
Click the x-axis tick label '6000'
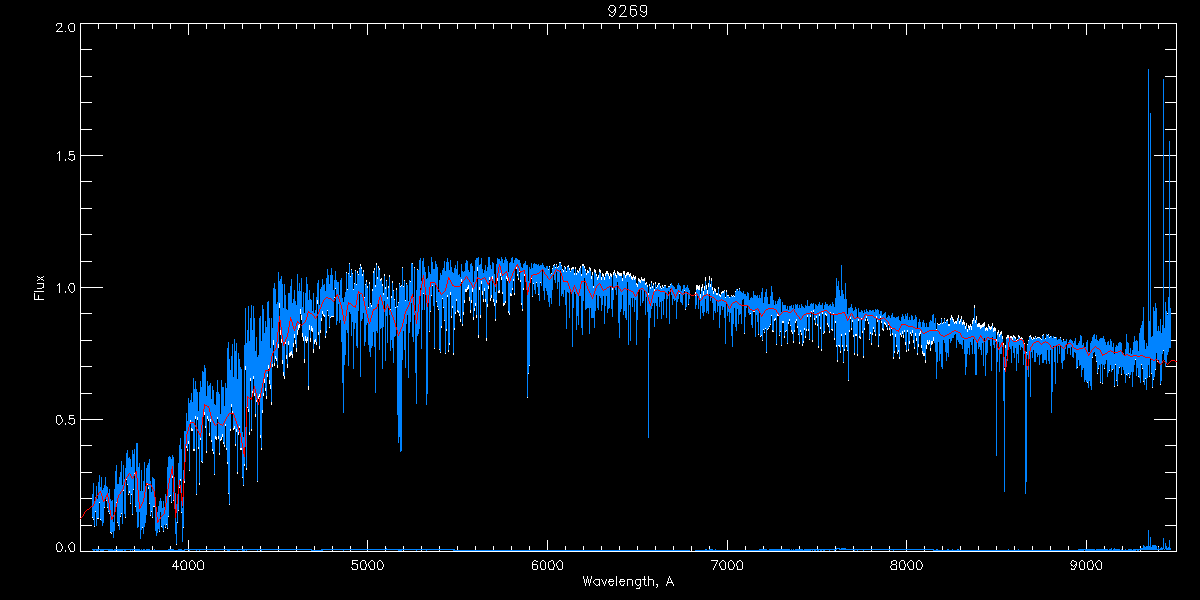(548, 565)
